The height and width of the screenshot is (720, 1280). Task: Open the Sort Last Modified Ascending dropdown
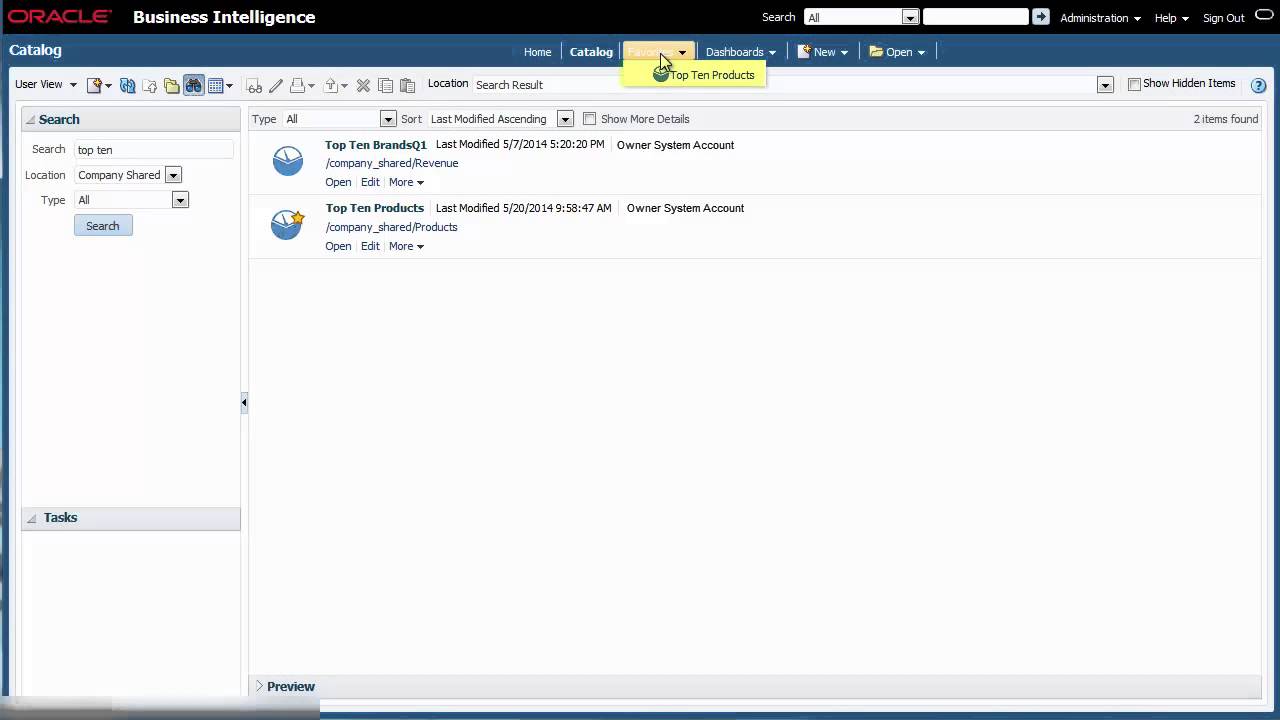pos(565,119)
